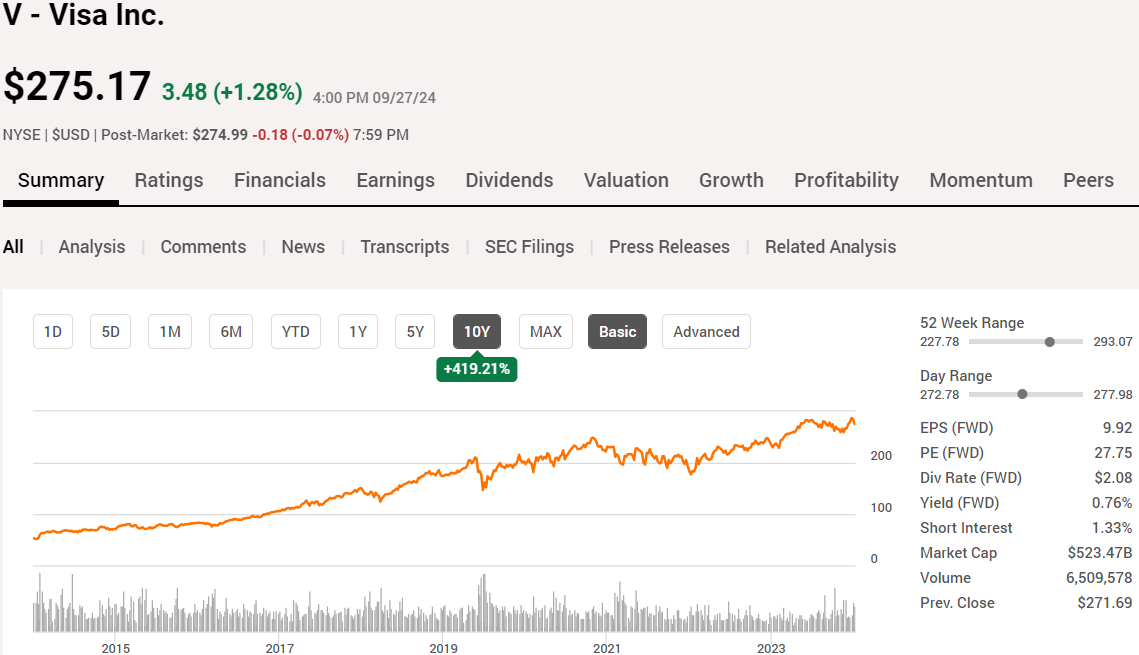Filter feed by Analysis
1139x655 pixels.
point(92,247)
